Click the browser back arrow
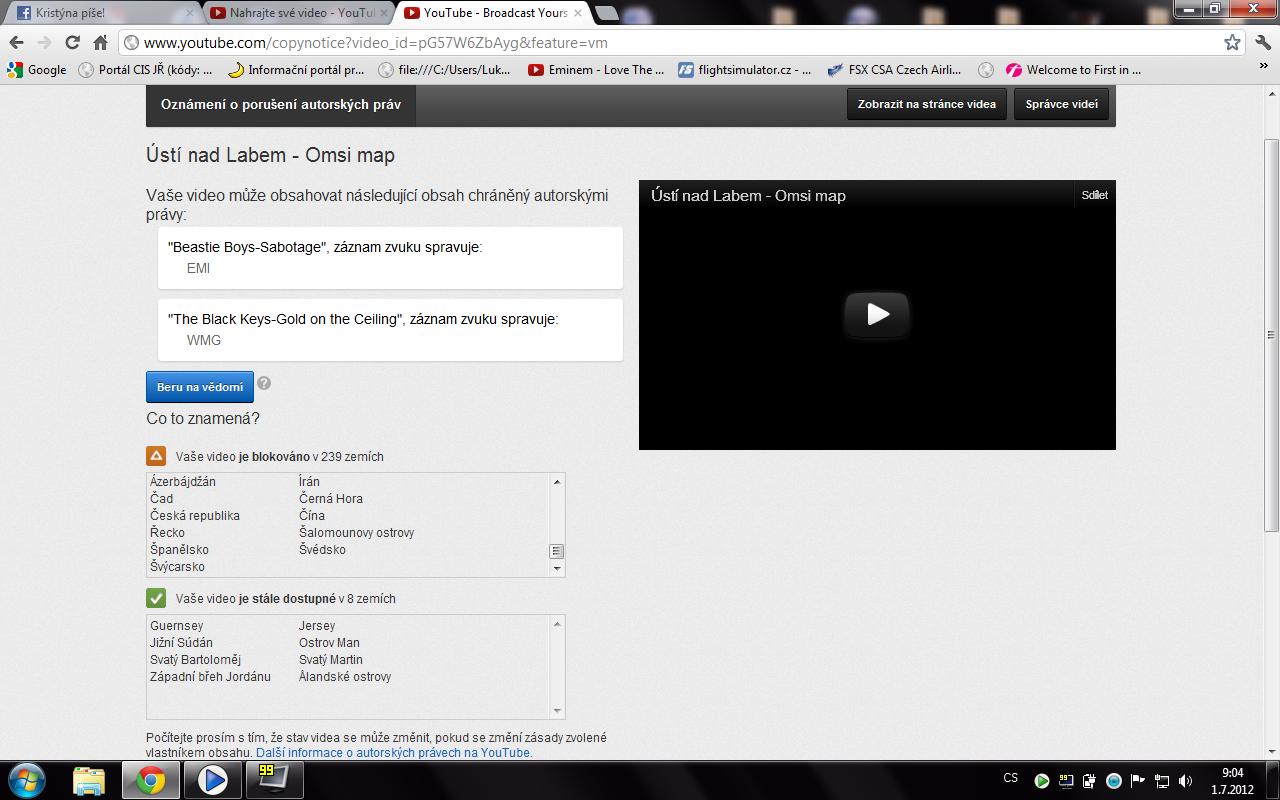Viewport: 1280px width, 800px height. (16, 43)
